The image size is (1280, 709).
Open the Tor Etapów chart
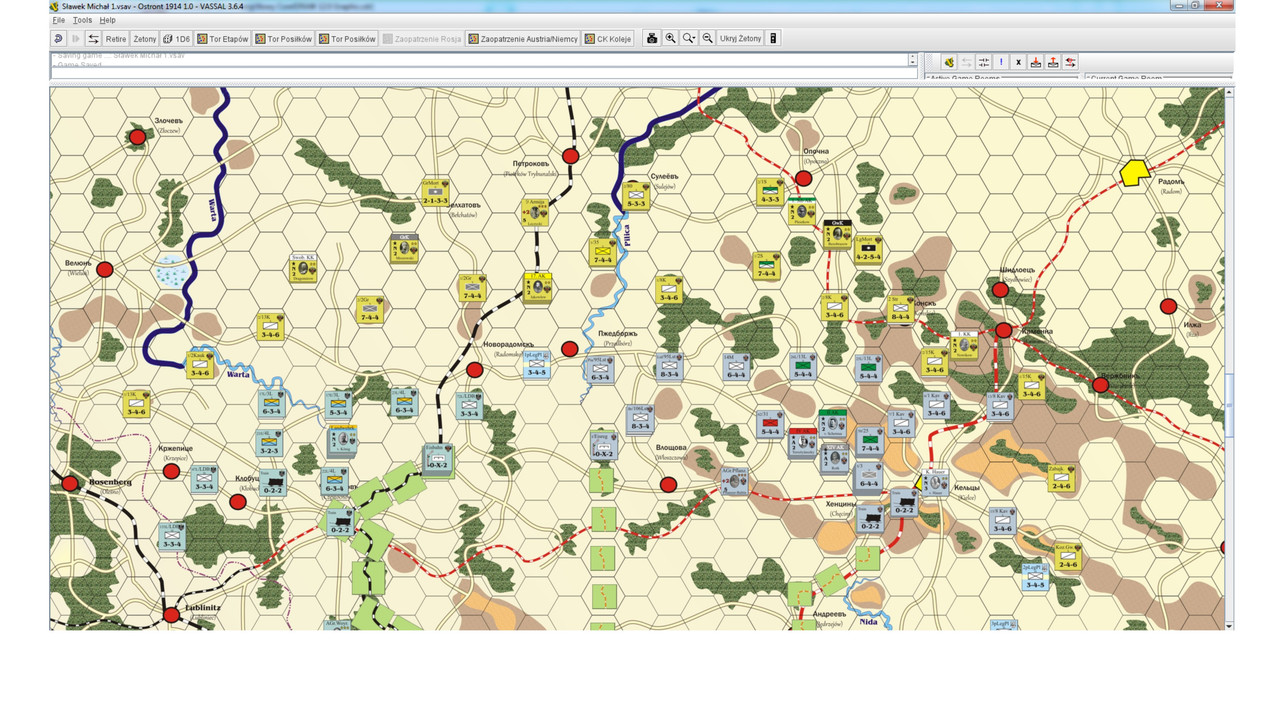coord(222,39)
